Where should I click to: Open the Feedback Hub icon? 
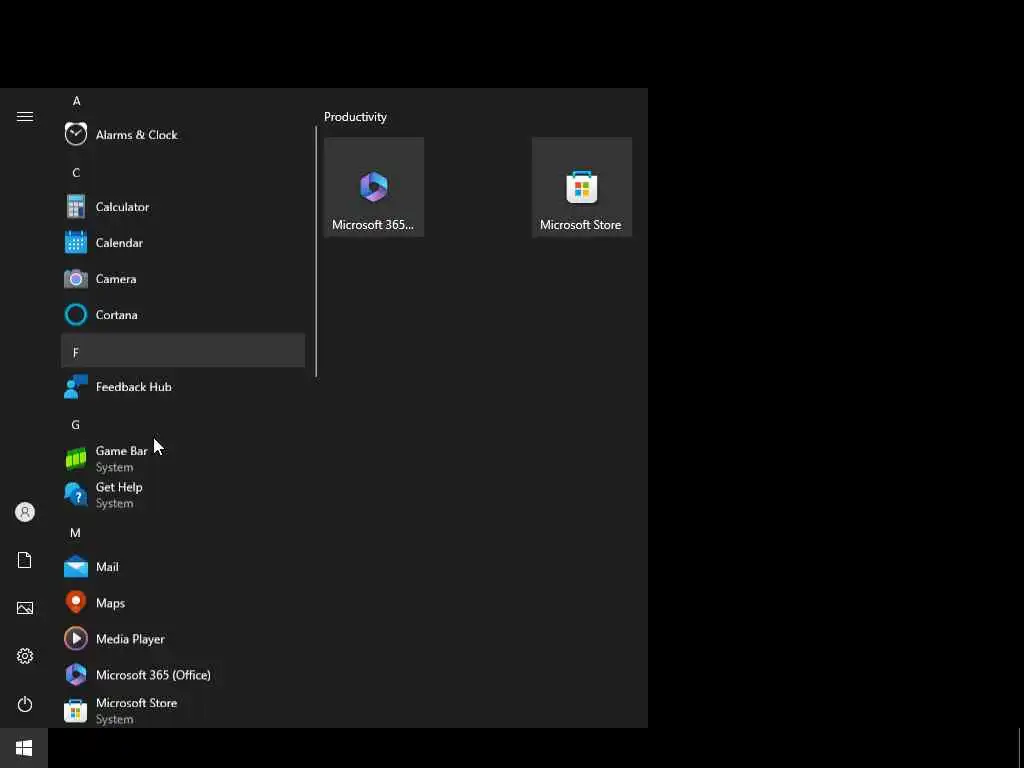[76, 387]
